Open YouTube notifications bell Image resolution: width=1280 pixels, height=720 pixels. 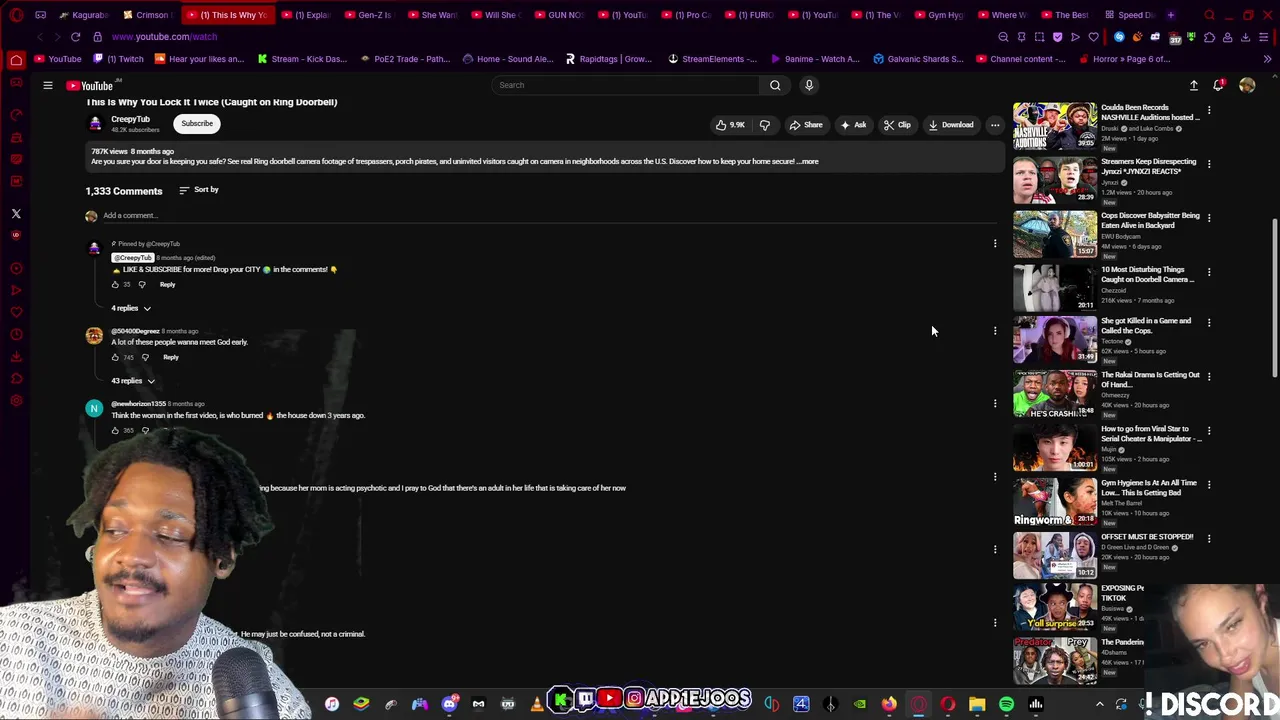(x=1218, y=85)
